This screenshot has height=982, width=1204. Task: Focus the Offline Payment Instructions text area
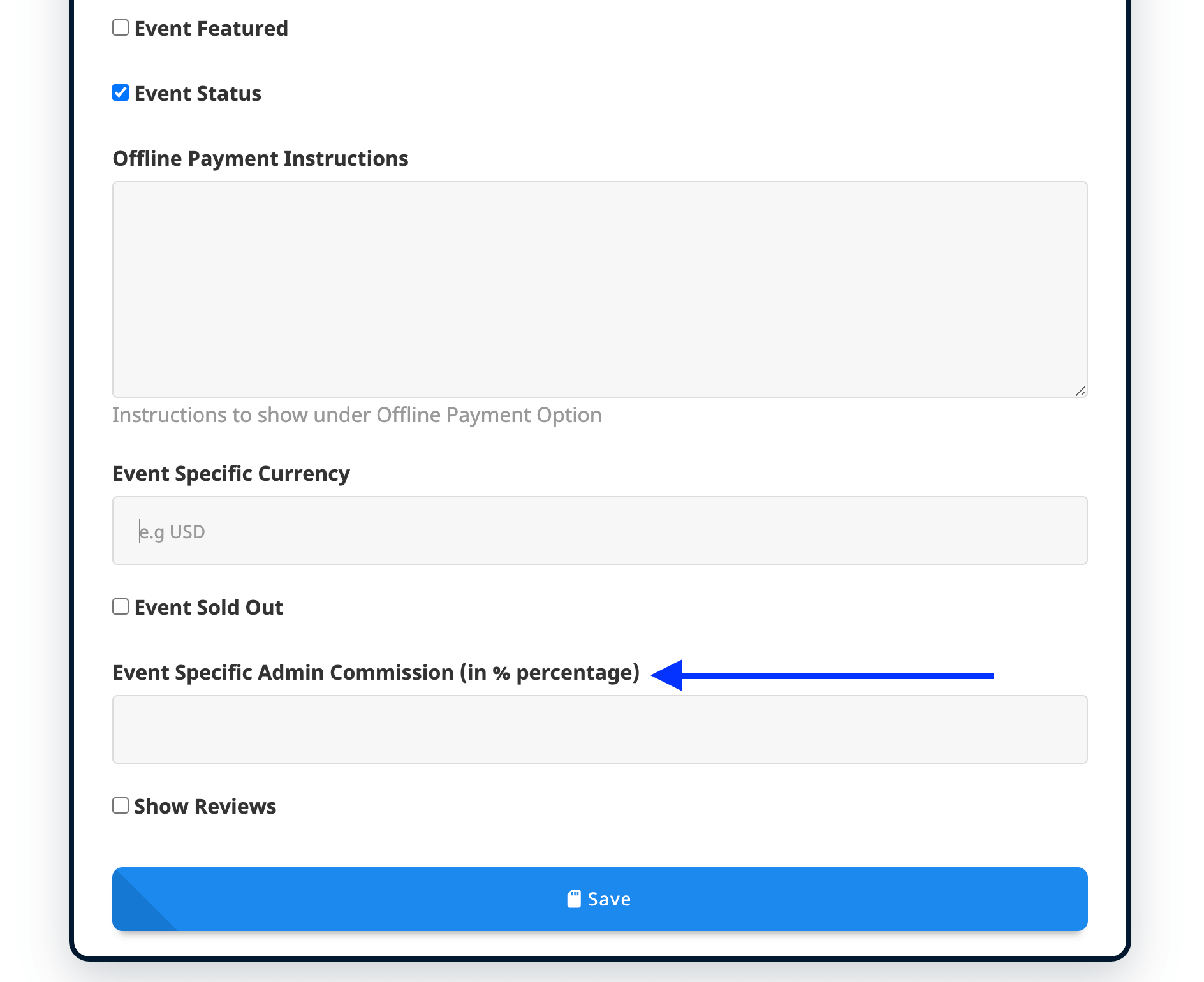[599, 289]
